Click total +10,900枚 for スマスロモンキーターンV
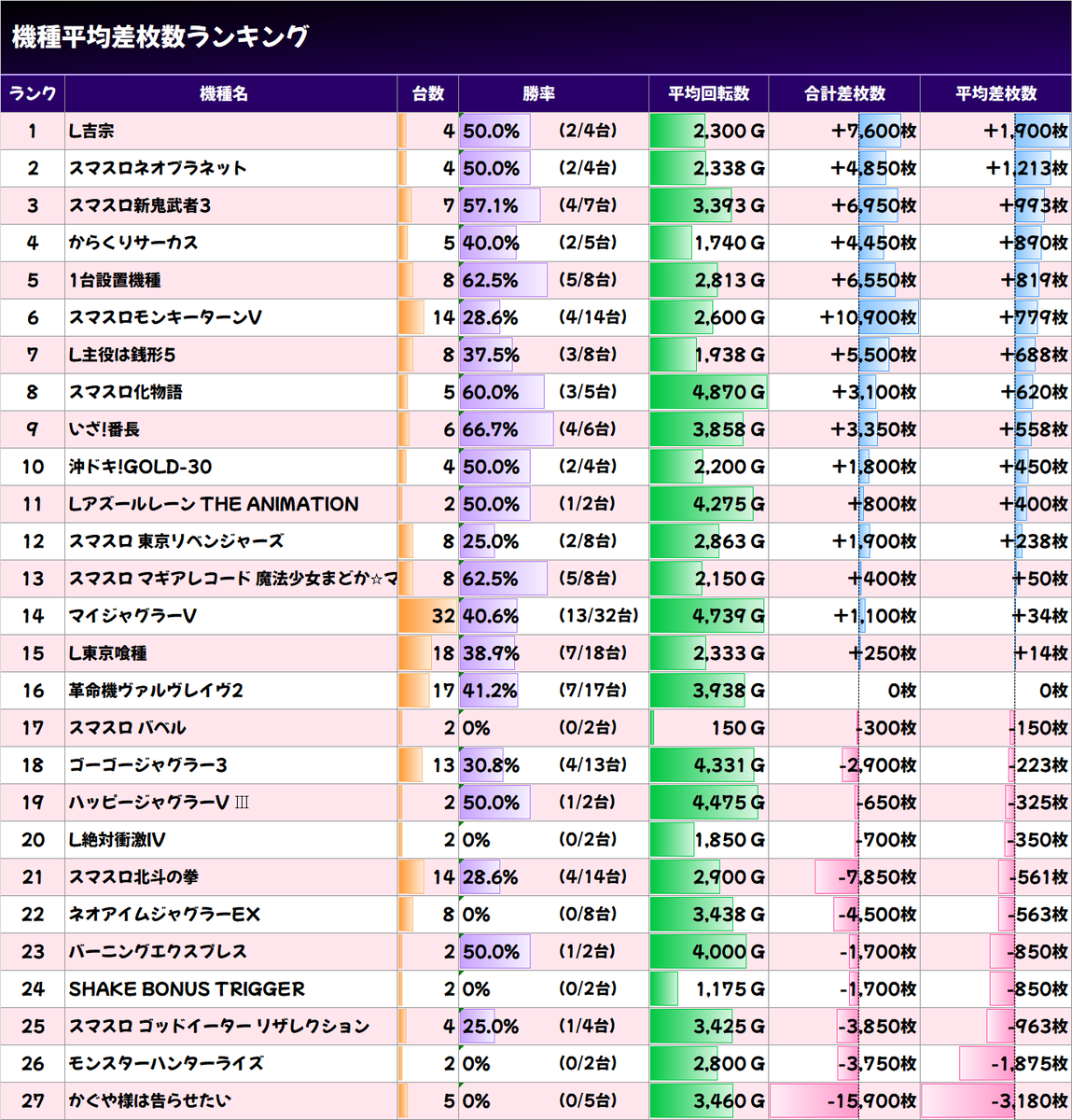1072x1120 pixels. (868, 317)
